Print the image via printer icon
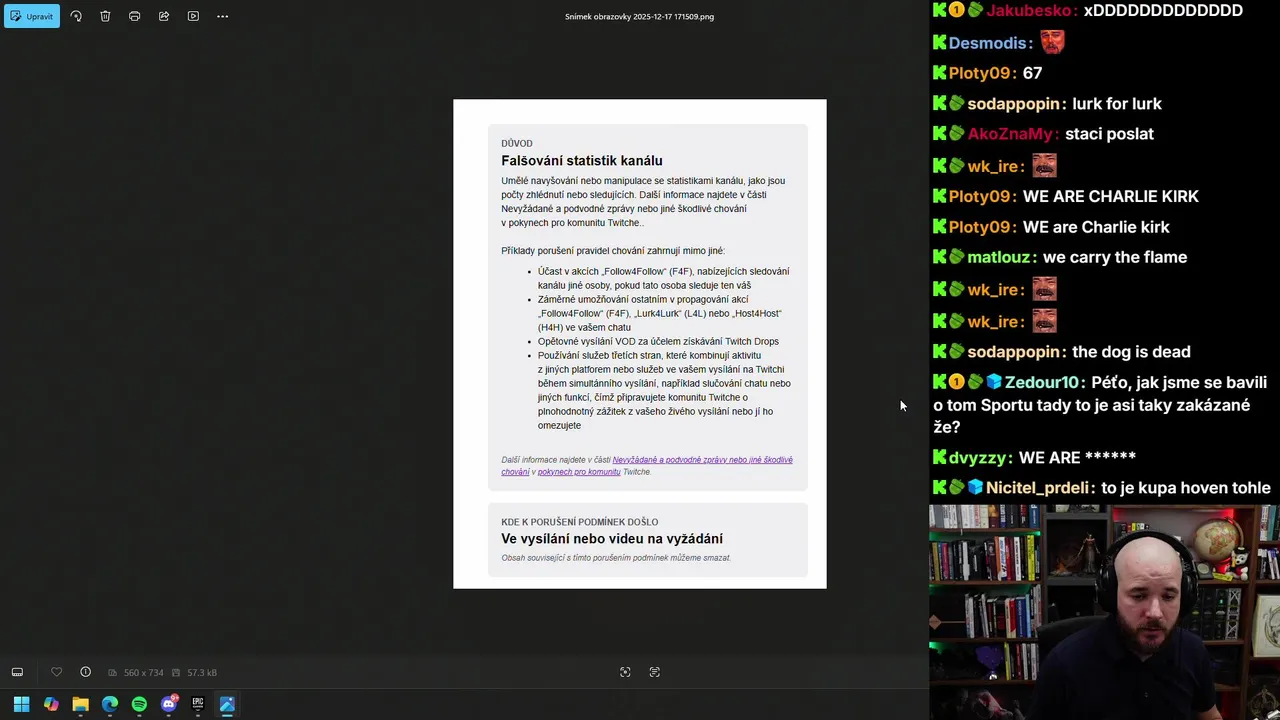The width and height of the screenshot is (1280, 720). (x=134, y=16)
